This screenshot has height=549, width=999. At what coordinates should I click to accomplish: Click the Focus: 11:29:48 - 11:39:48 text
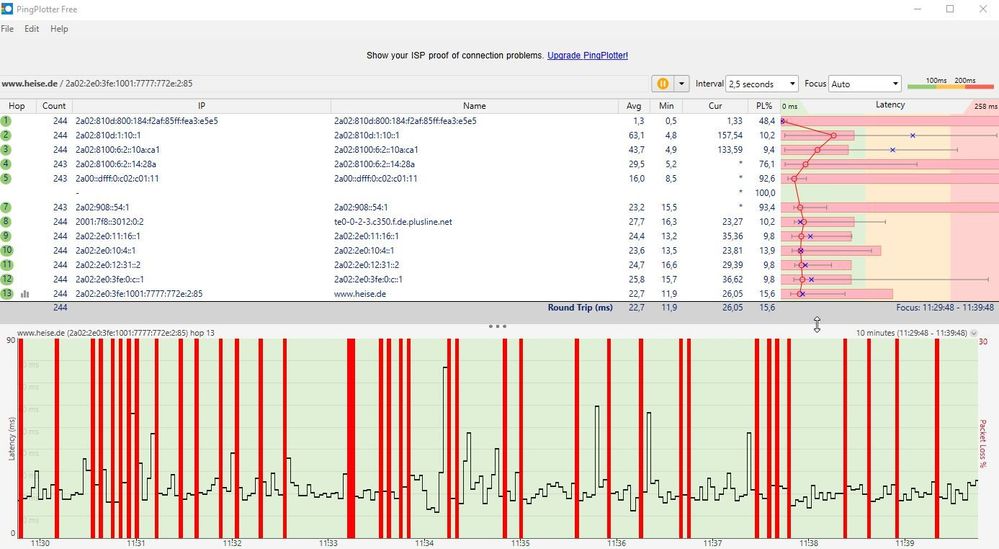coord(945,308)
